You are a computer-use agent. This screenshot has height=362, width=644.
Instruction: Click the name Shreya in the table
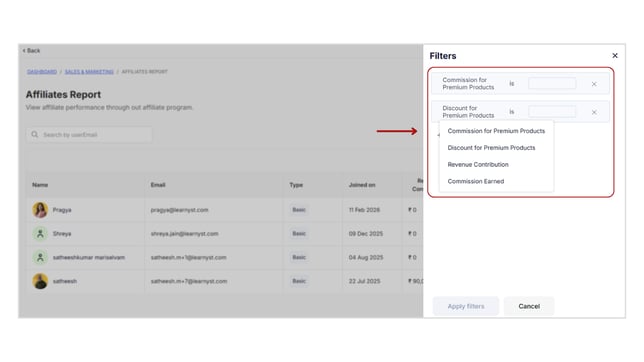[x=62, y=234]
